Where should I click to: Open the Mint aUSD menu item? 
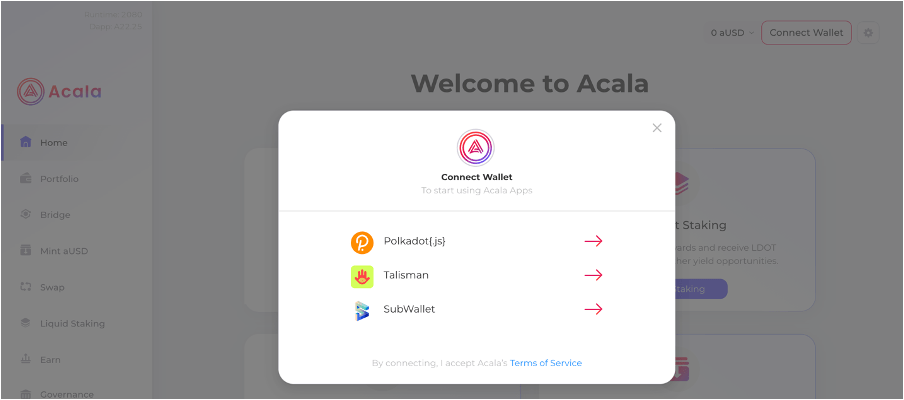[x=67, y=250]
